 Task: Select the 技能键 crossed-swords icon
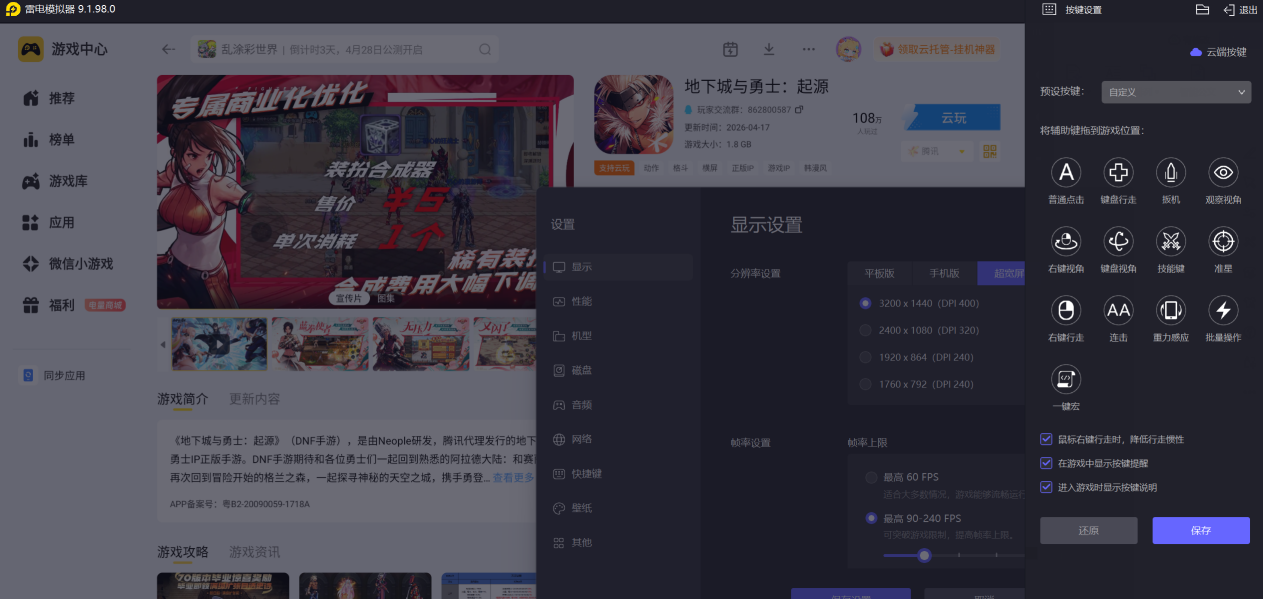1170,241
